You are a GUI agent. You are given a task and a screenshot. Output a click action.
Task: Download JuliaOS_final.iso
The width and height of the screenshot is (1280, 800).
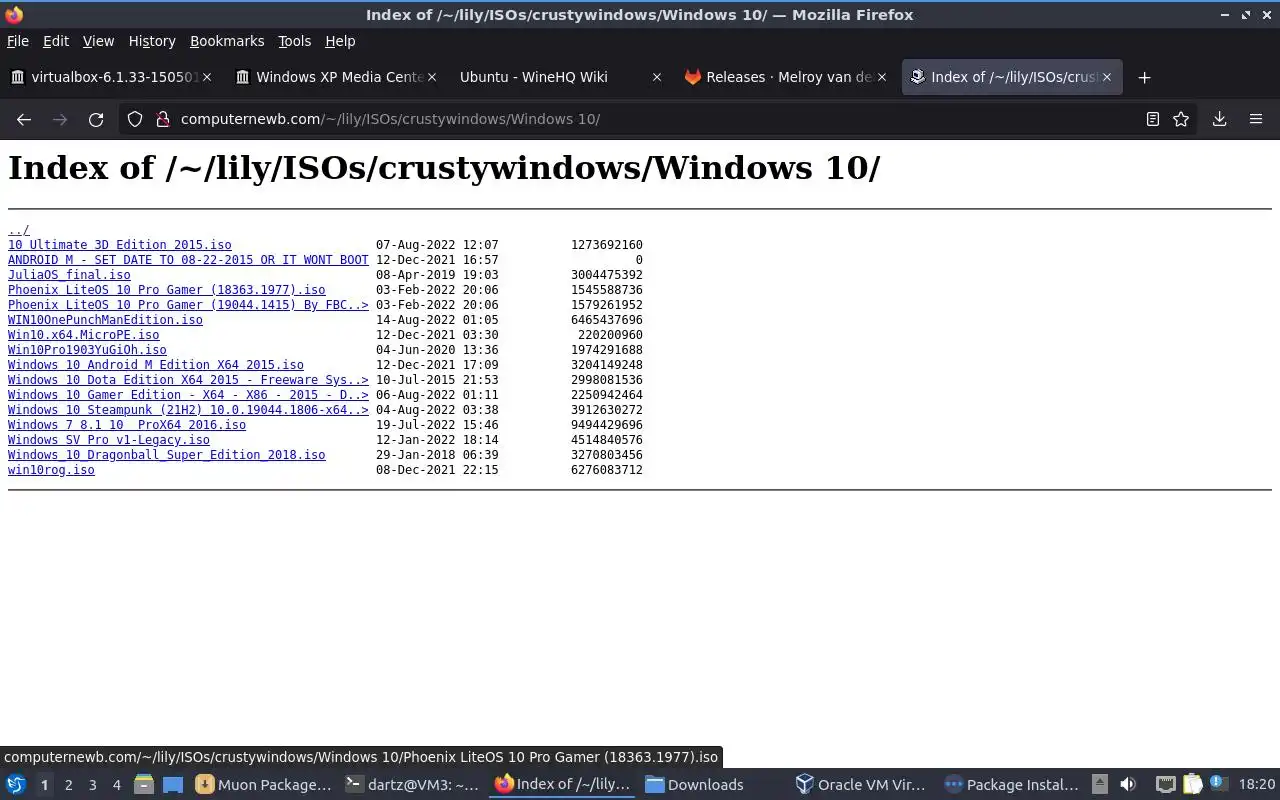click(x=69, y=275)
